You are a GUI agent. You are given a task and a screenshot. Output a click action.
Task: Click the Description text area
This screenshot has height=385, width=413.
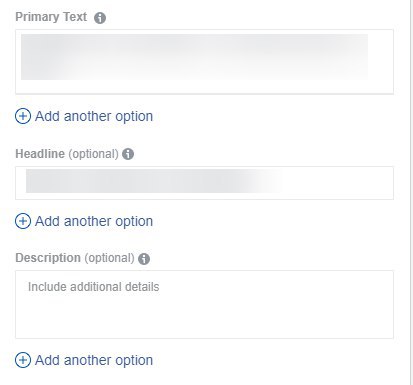204,305
